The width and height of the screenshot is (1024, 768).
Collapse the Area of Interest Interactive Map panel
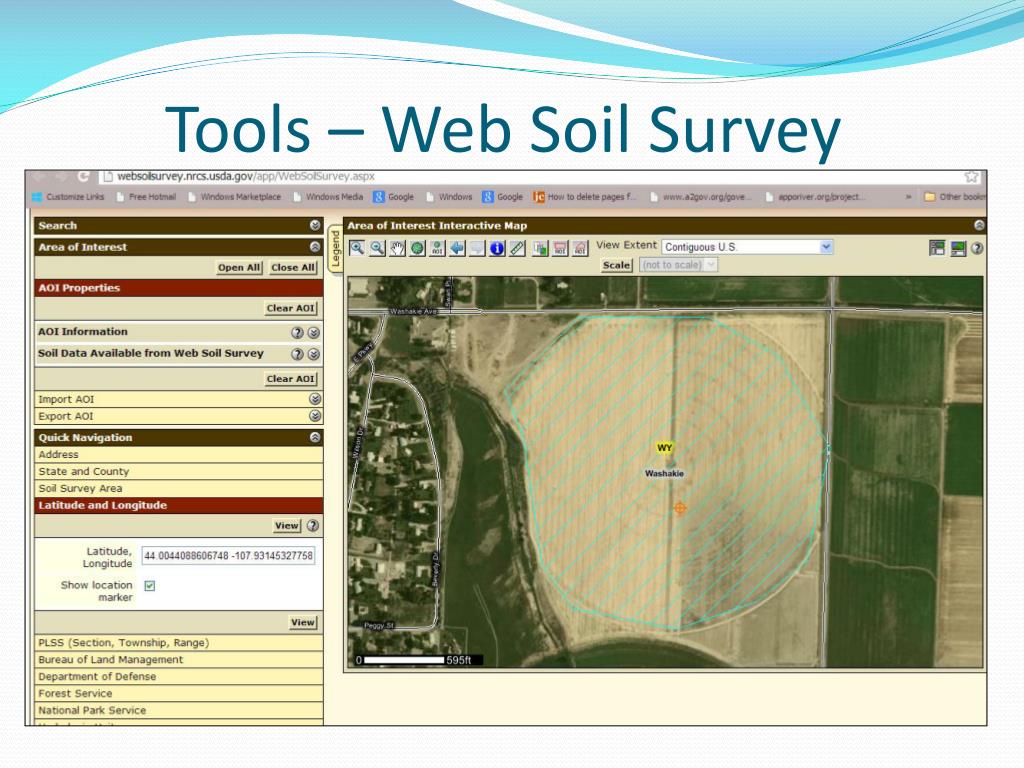[x=978, y=225]
